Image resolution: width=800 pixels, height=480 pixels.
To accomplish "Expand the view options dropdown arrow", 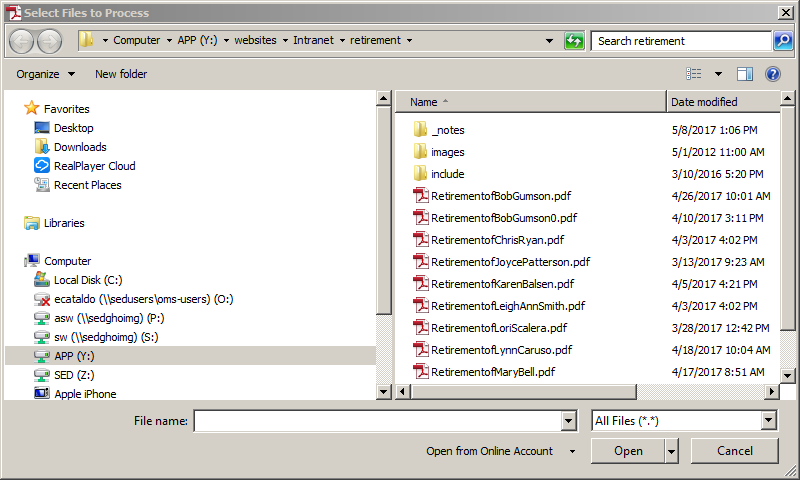I will [x=718, y=74].
